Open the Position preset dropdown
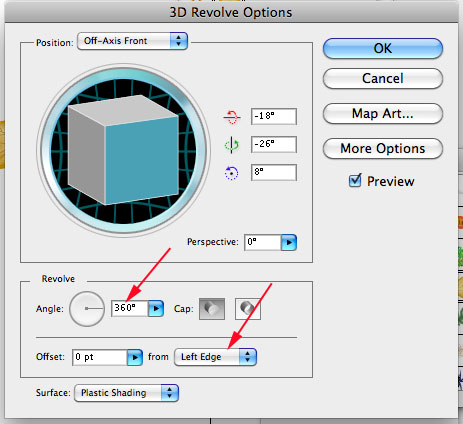Screen dimensions: 463x424 [132, 41]
